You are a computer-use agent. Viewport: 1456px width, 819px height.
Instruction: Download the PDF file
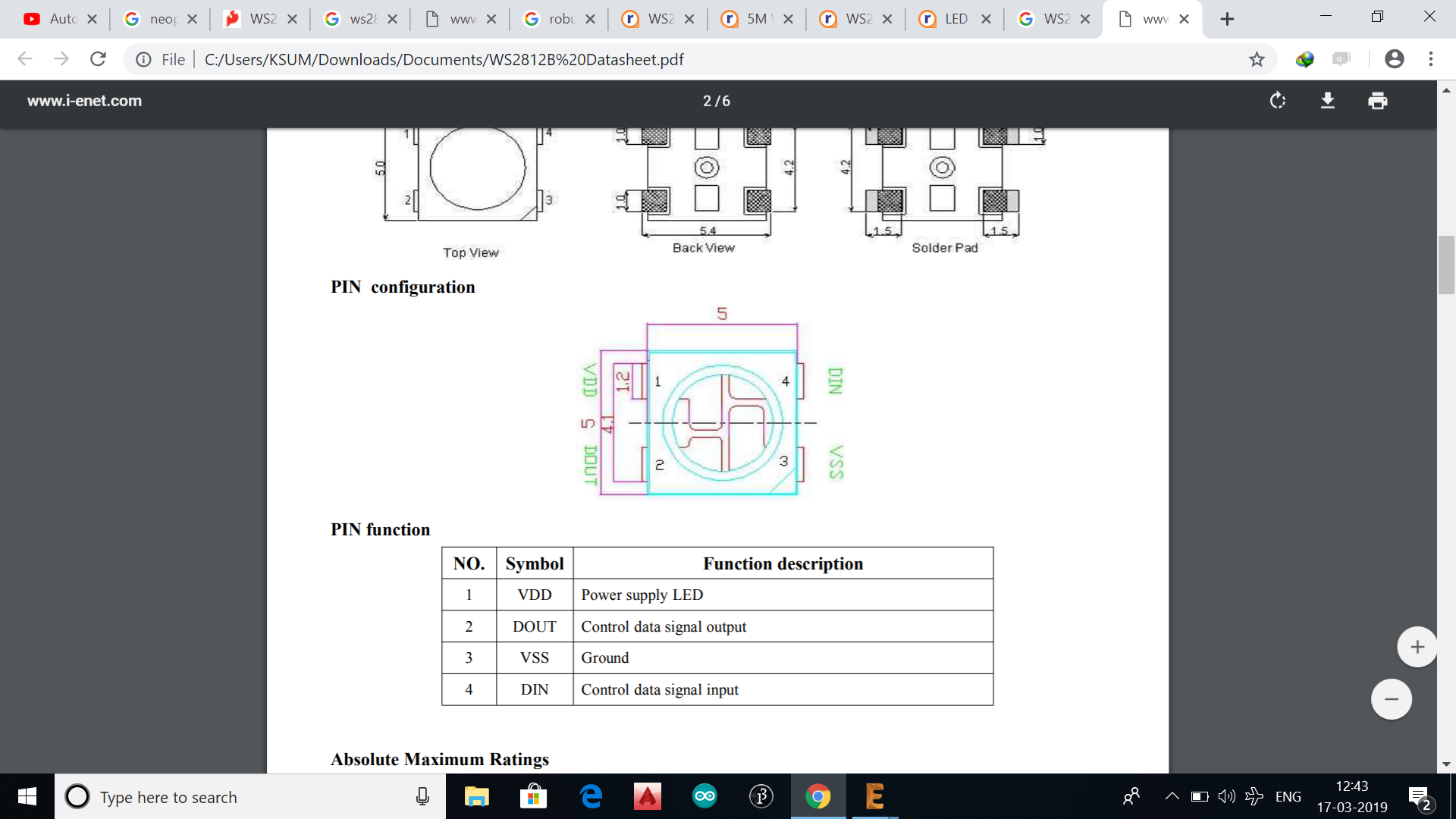1328,101
